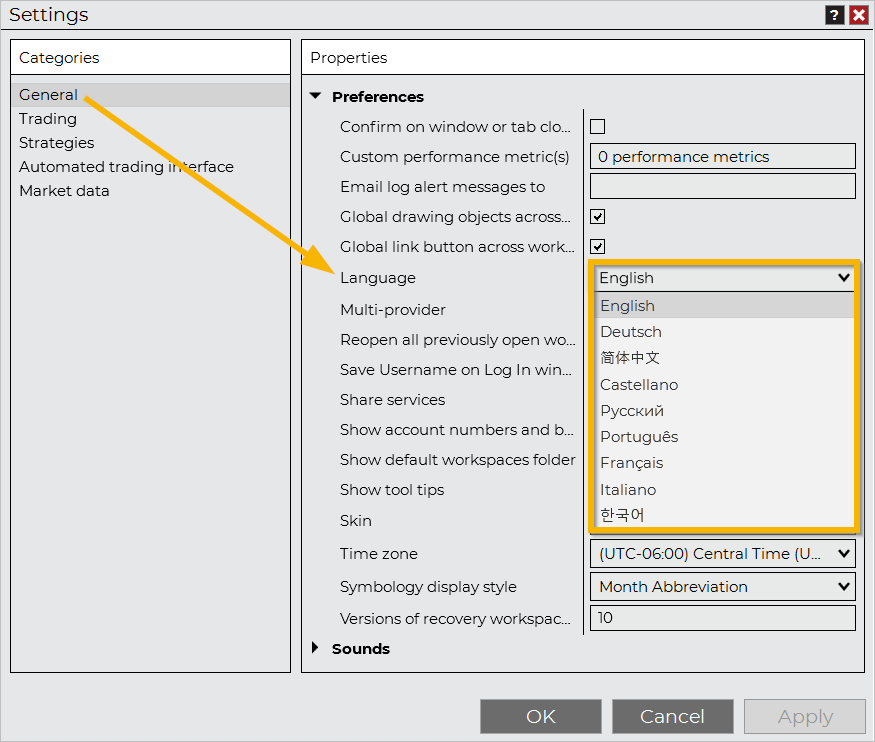The image size is (875, 742).
Task: Choose 한국어 in the language list
Action: [x=725, y=515]
